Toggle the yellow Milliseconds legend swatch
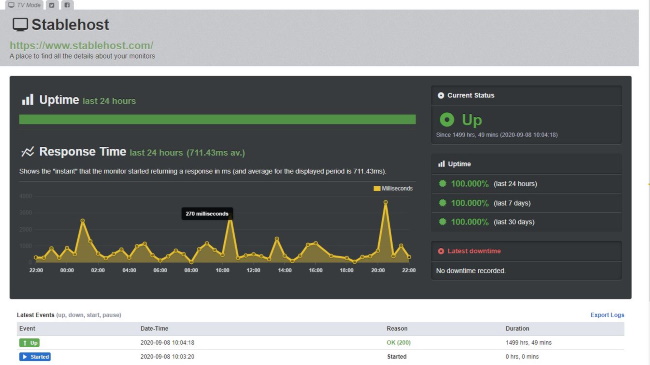 click(x=377, y=188)
